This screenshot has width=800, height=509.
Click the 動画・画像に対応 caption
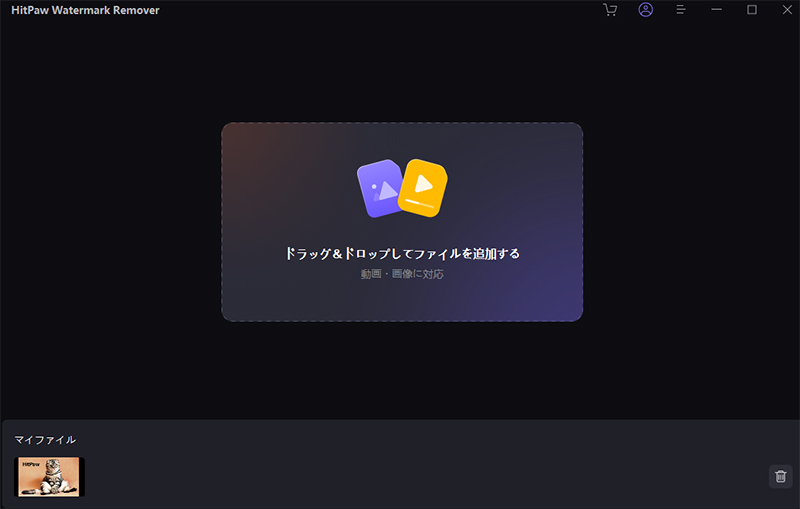pyautogui.click(x=402, y=274)
